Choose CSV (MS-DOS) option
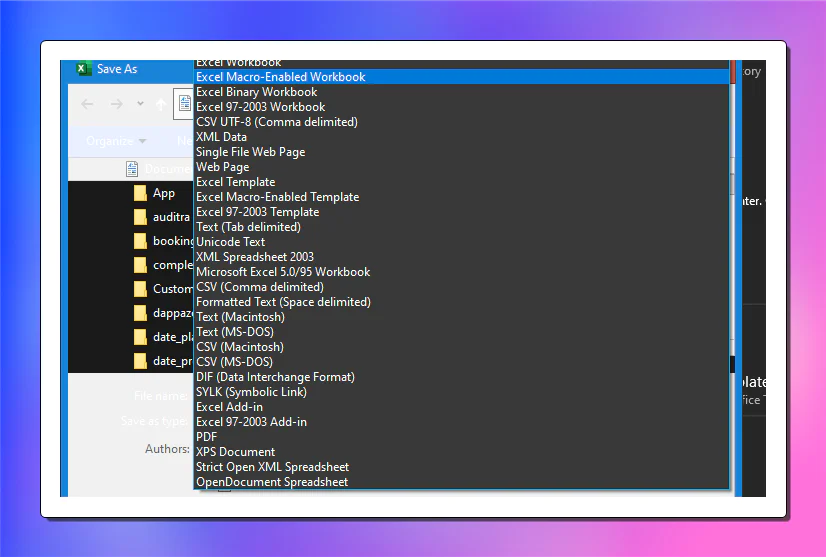This screenshot has height=557, width=826. tap(461, 362)
